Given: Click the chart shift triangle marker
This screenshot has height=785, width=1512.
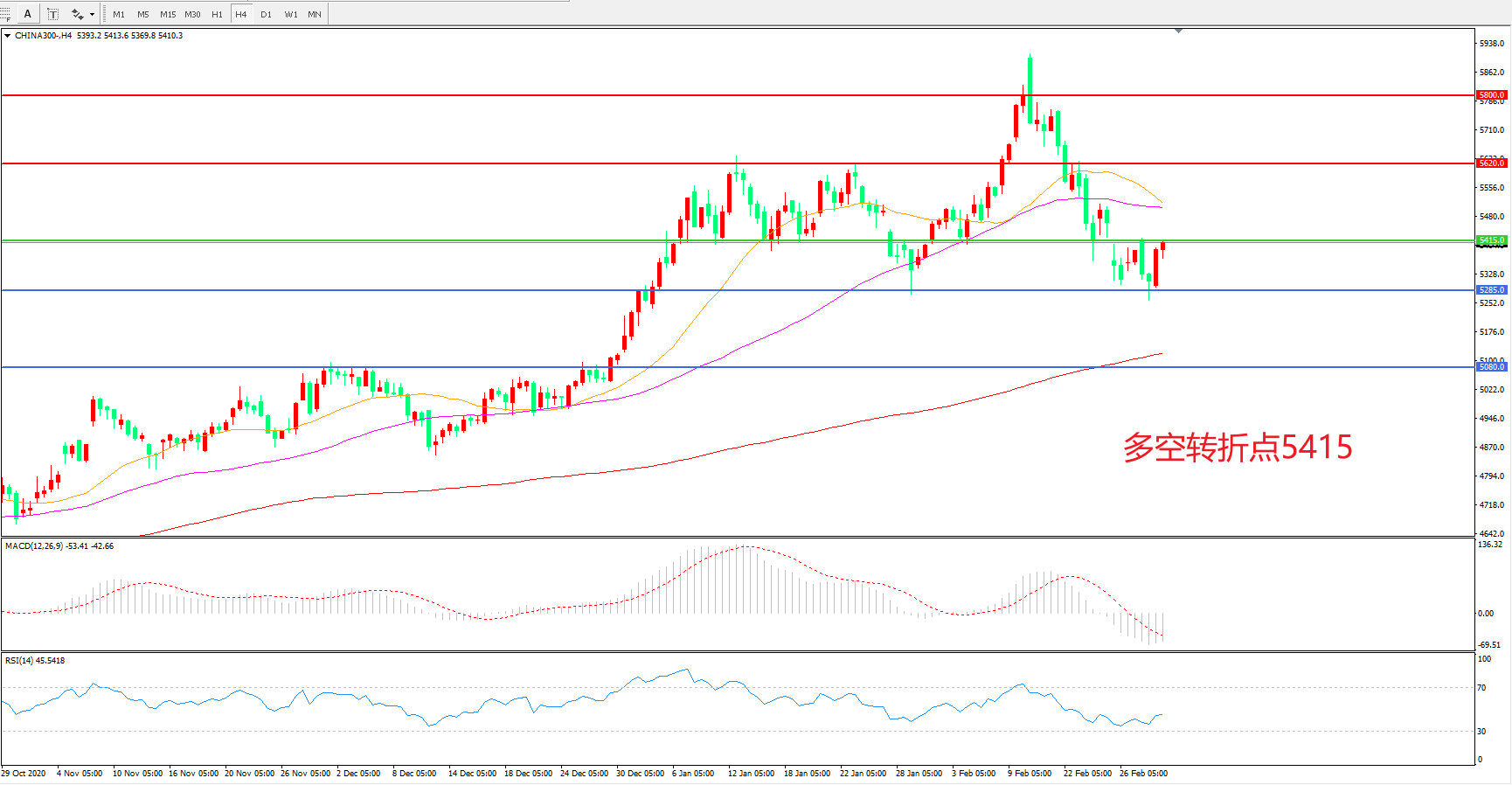Looking at the screenshot, I should 1178,31.
